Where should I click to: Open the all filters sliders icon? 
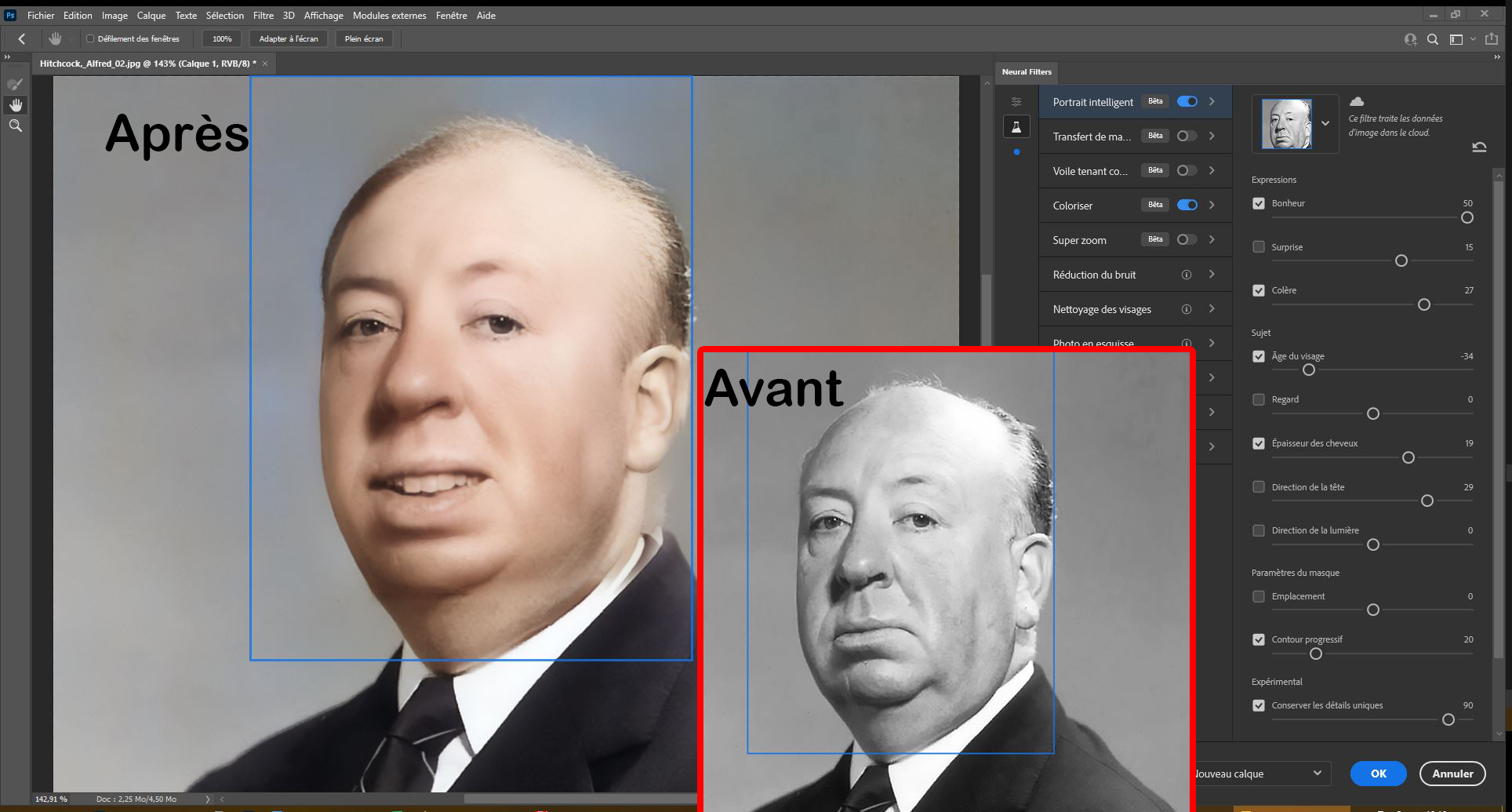click(1016, 102)
